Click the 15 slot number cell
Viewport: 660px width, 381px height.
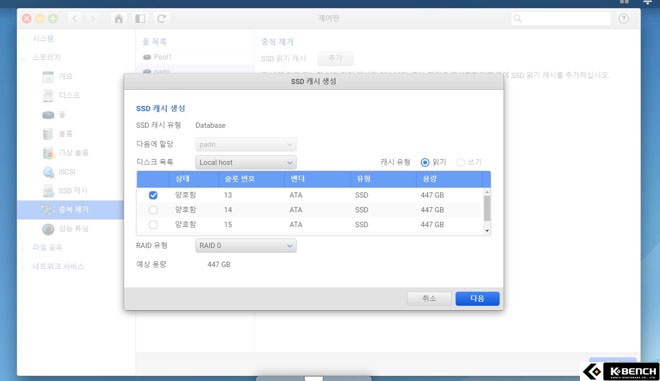(228, 224)
